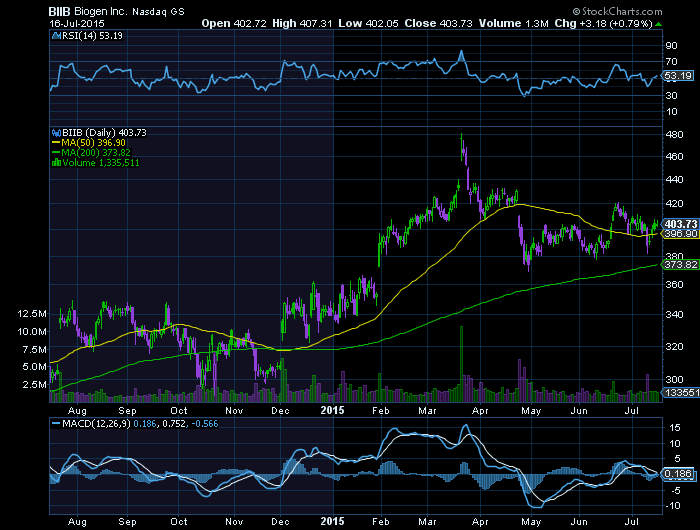Click the RSI 30 level label

pyautogui.click(x=671, y=96)
